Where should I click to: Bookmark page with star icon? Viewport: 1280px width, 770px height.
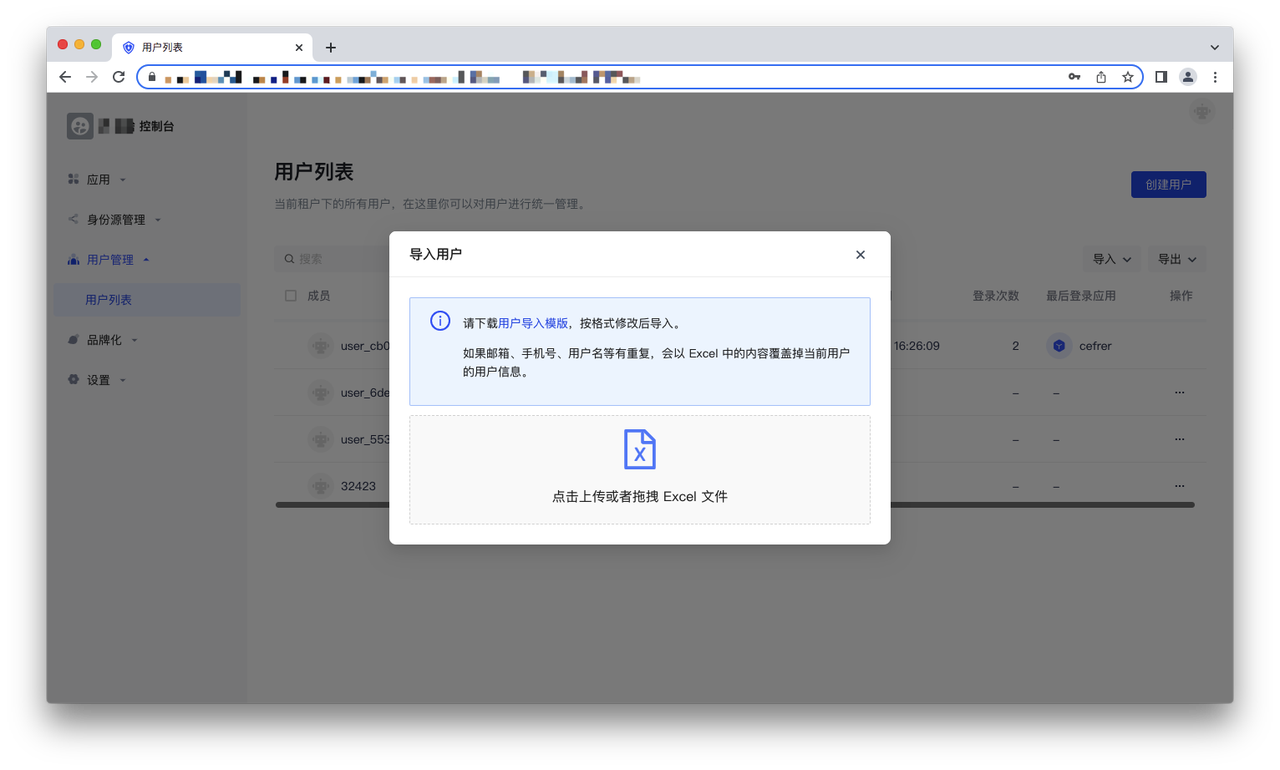point(1128,77)
